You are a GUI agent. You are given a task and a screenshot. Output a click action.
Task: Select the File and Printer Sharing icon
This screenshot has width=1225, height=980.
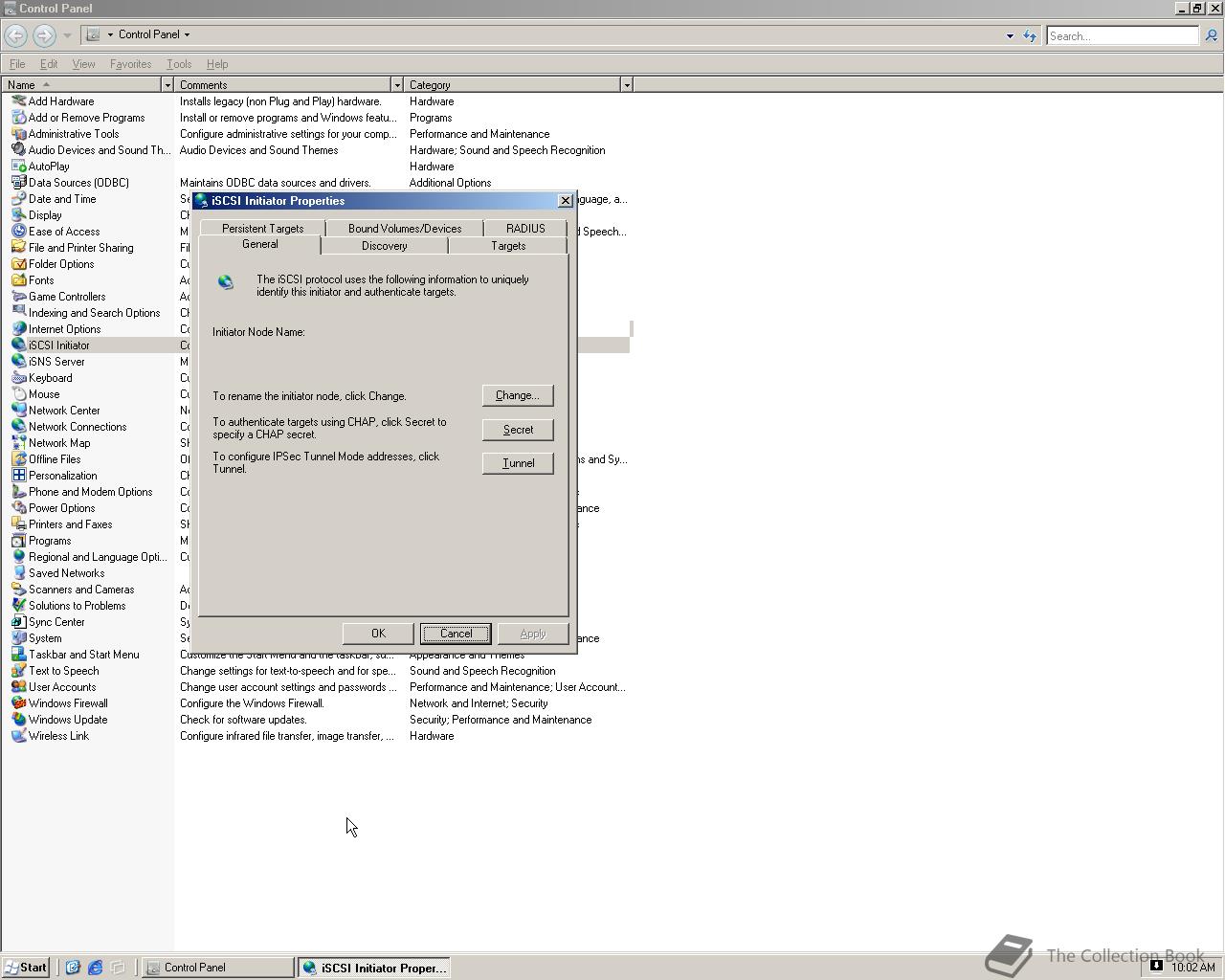(x=18, y=248)
